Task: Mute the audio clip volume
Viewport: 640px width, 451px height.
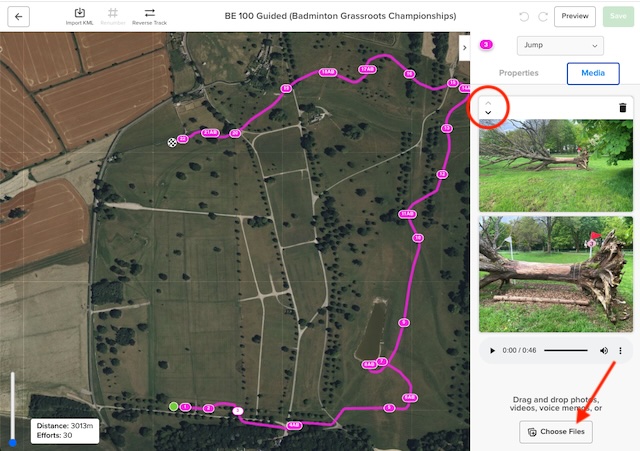Action: [604, 351]
